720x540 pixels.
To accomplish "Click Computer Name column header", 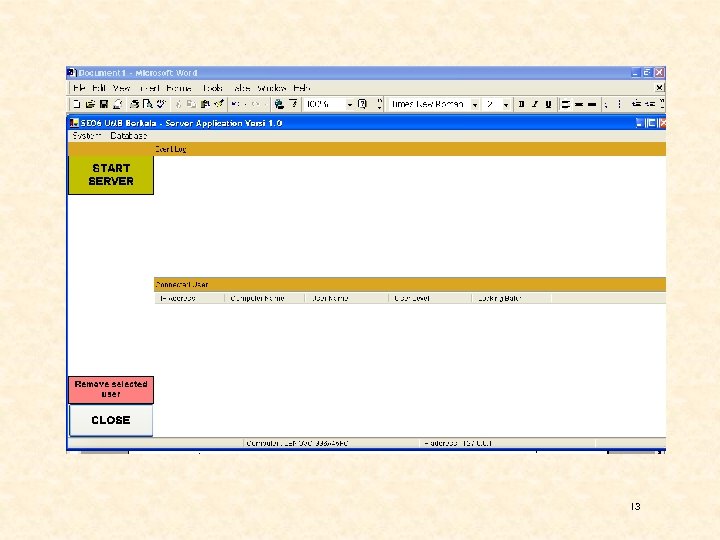I will pos(264,298).
